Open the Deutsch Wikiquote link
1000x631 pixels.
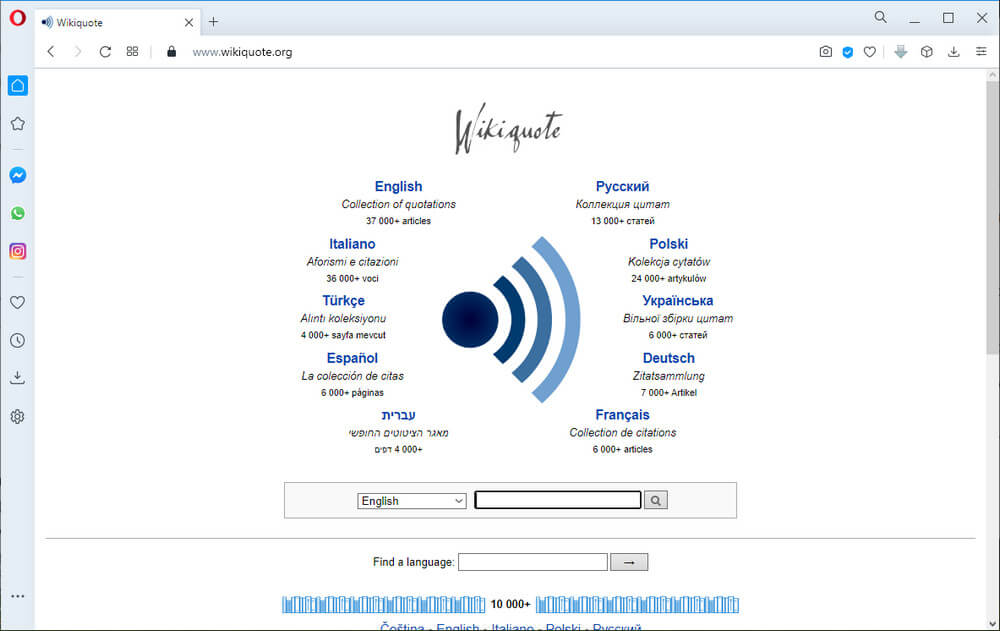(x=668, y=358)
